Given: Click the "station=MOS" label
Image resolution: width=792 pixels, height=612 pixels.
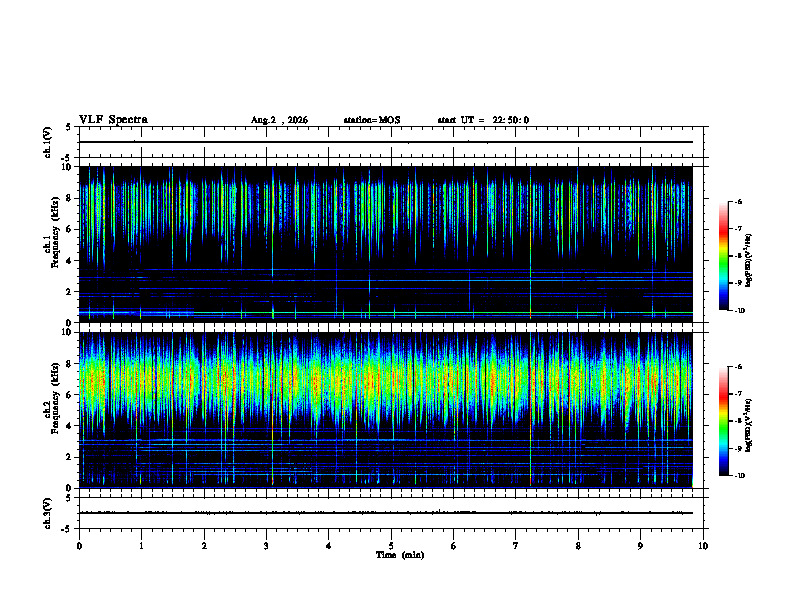Looking at the screenshot, I should [x=372, y=120].
